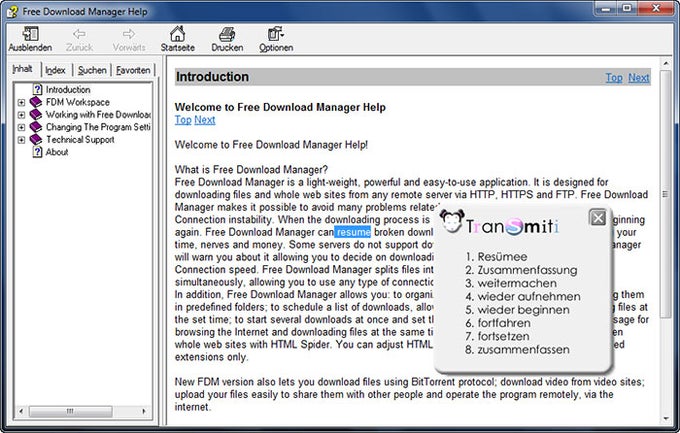The width and height of the screenshot is (680, 433).
Task: Click the Next link in header bar
Action: pos(638,78)
